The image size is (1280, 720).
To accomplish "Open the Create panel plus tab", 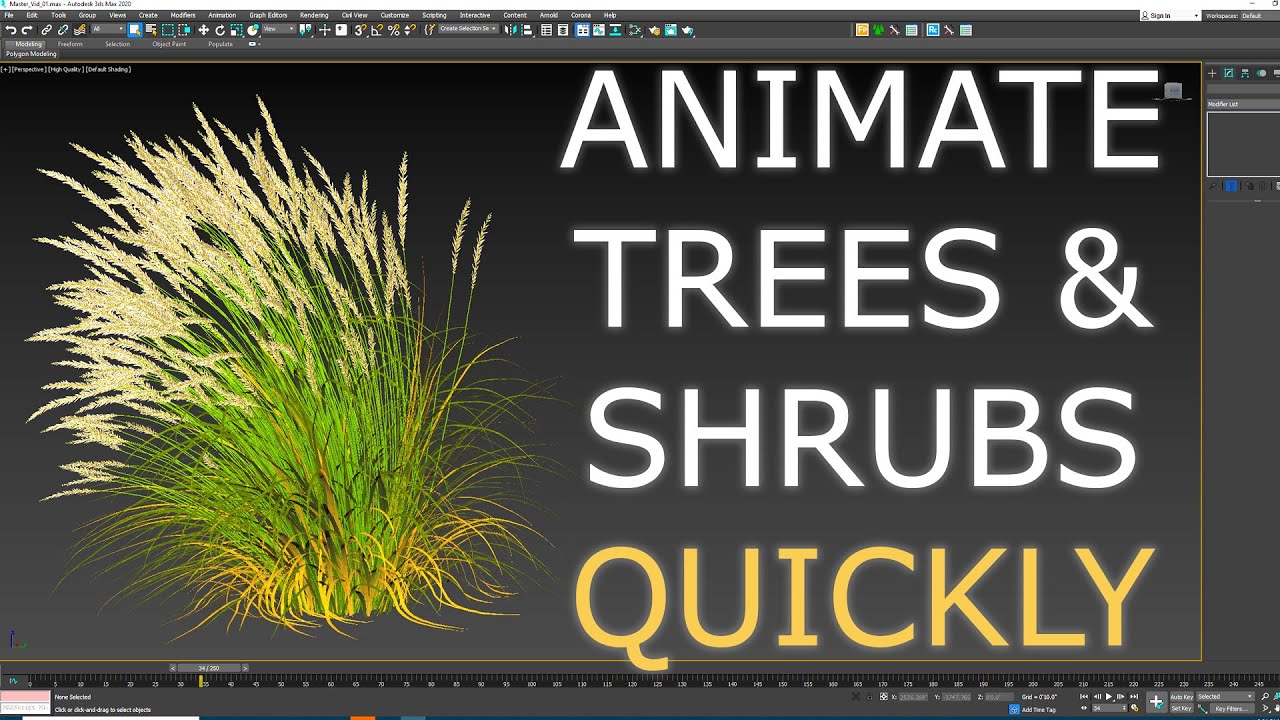I will click(1212, 73).
